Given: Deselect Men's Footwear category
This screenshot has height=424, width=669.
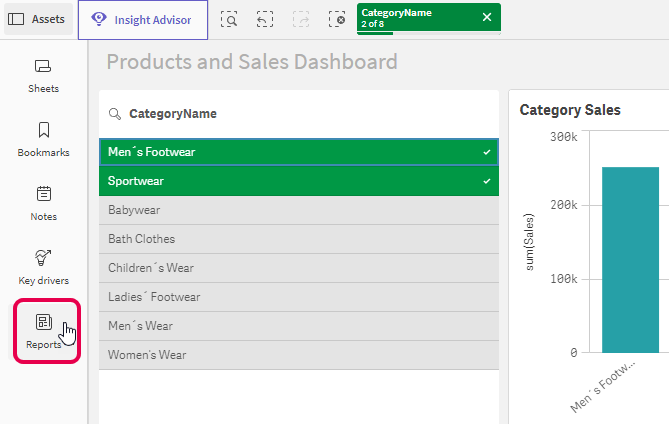Looking at the screenshot, I should (x=298, y=152).
